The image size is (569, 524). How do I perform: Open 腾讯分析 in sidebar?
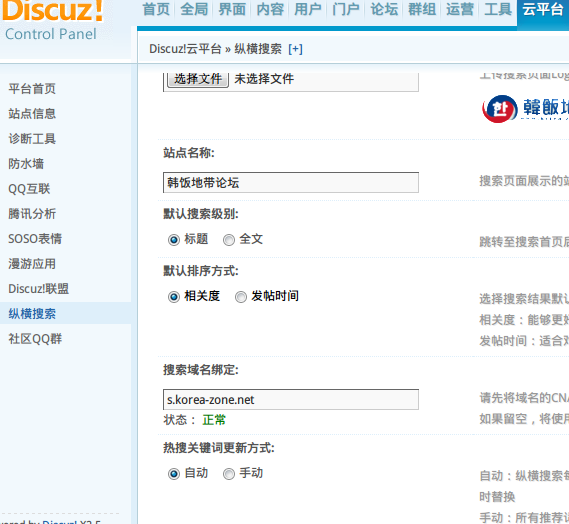(x=32, y=214)
